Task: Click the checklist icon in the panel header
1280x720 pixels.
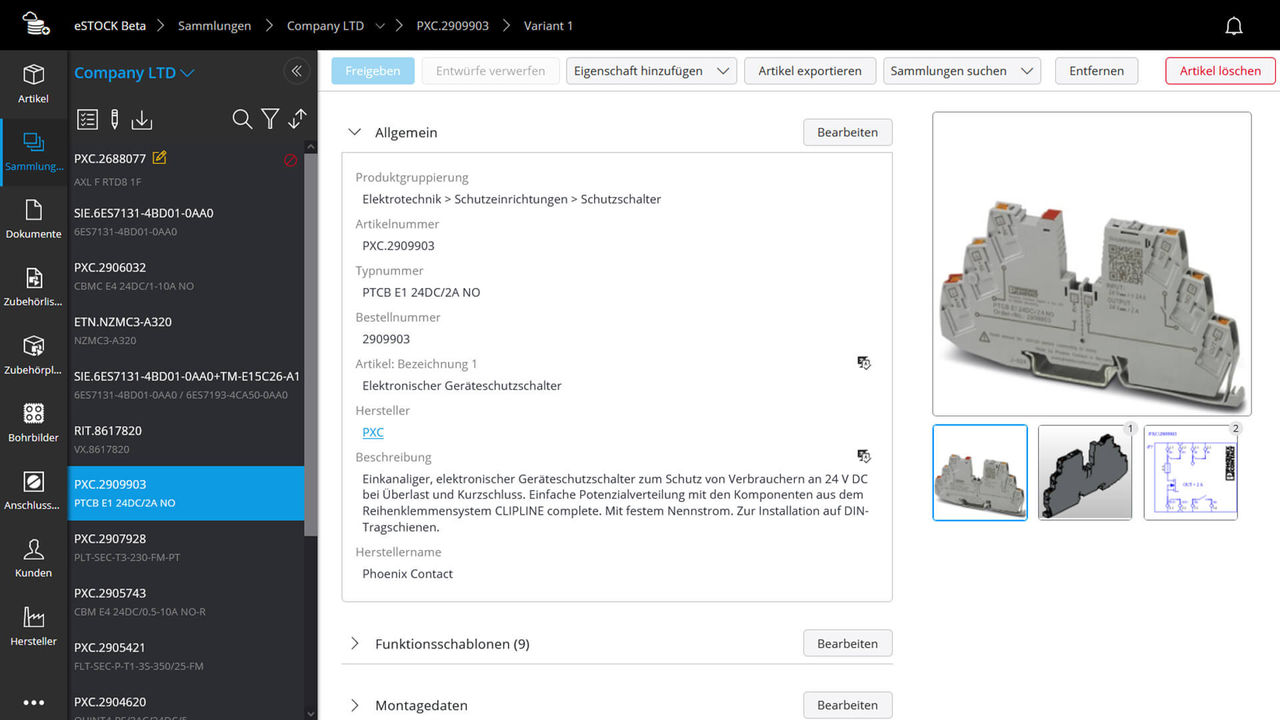Action: (87, 119)
